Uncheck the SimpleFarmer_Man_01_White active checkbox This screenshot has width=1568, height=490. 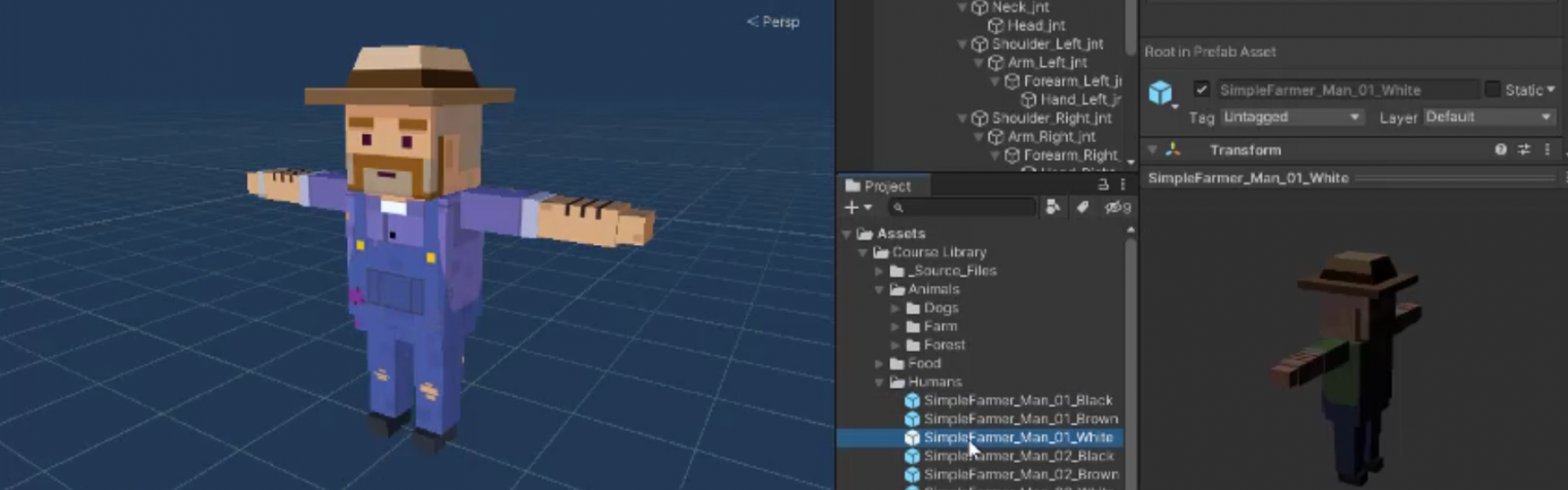click(x=1201, y=90)
